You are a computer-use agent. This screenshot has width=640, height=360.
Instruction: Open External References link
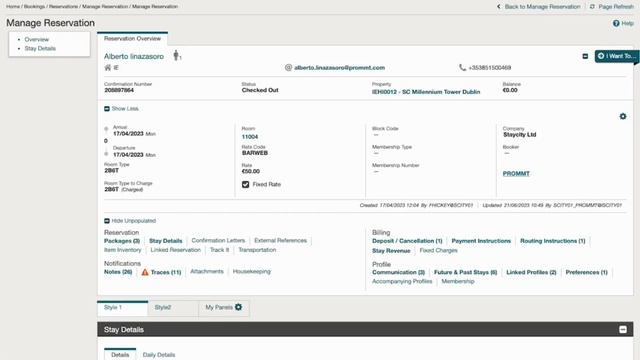[280, 240]
